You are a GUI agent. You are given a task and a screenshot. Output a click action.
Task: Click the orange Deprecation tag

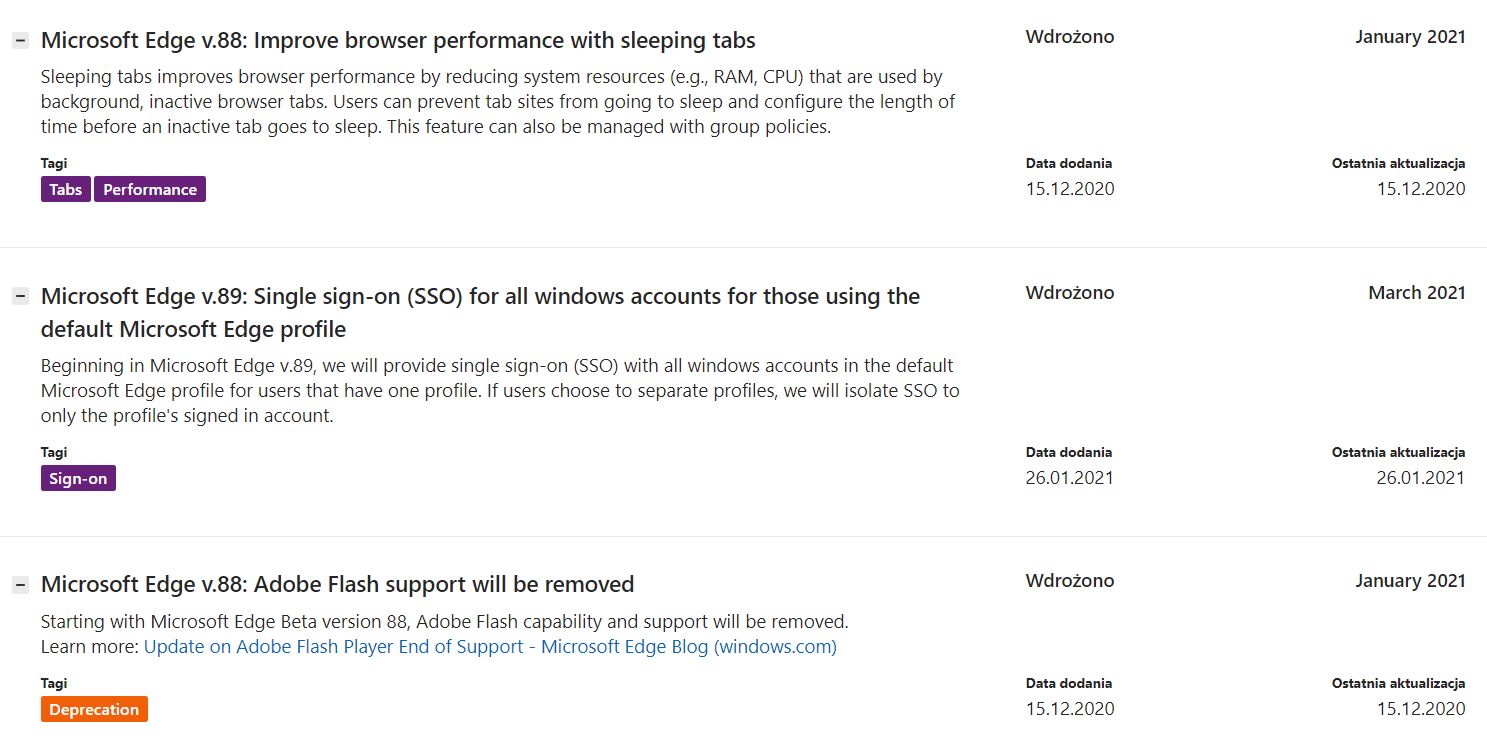[94, 709]
